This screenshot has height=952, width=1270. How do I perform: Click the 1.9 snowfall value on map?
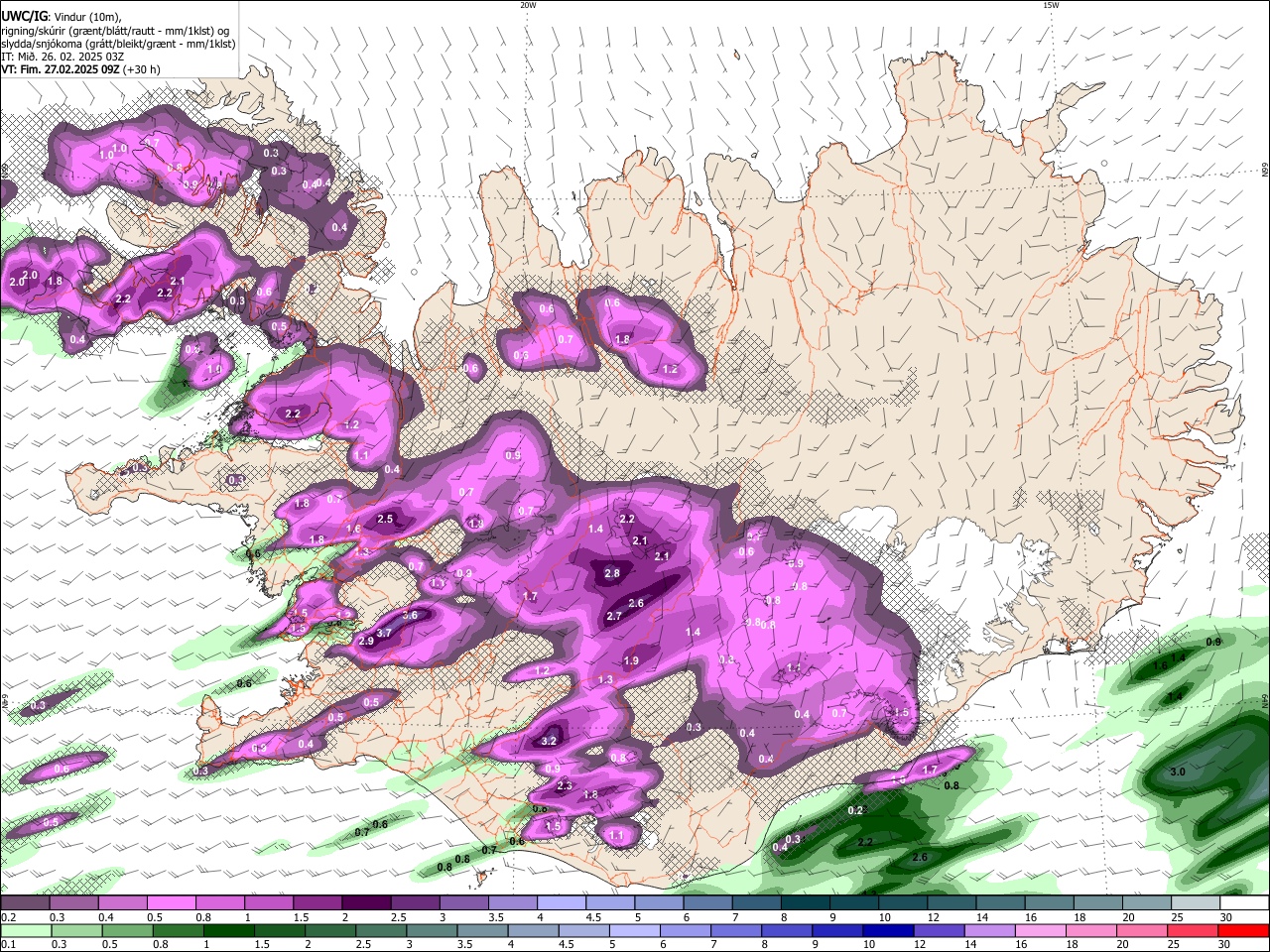[631, 661]
